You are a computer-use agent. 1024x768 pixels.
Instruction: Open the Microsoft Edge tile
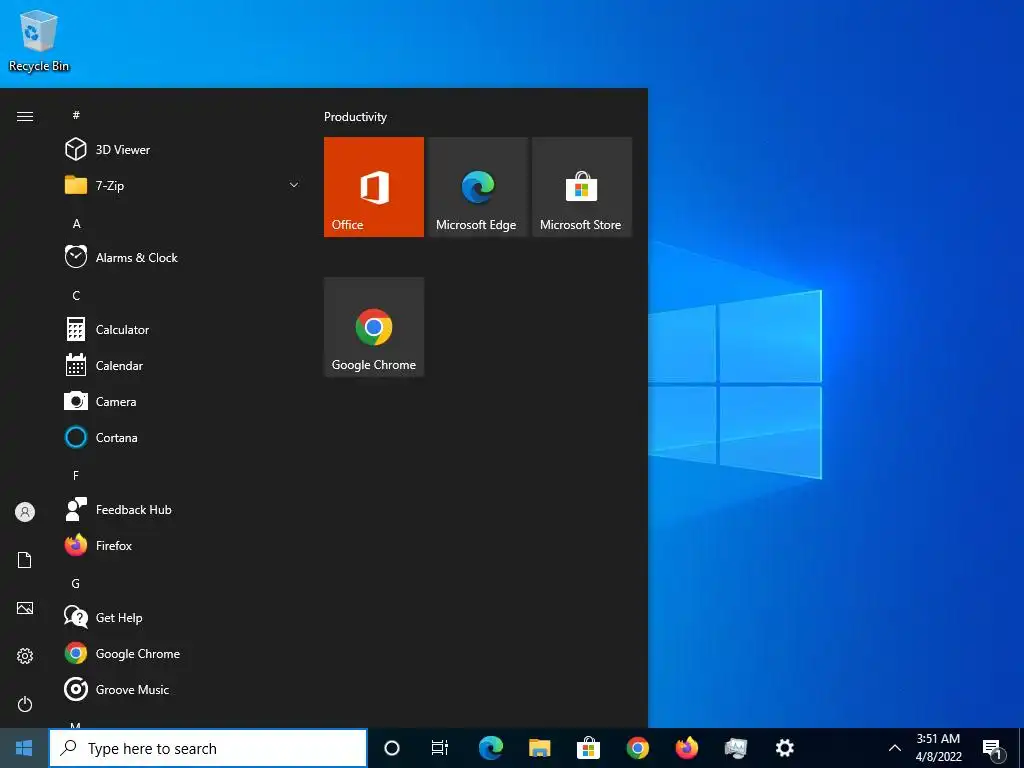point(477,187)
